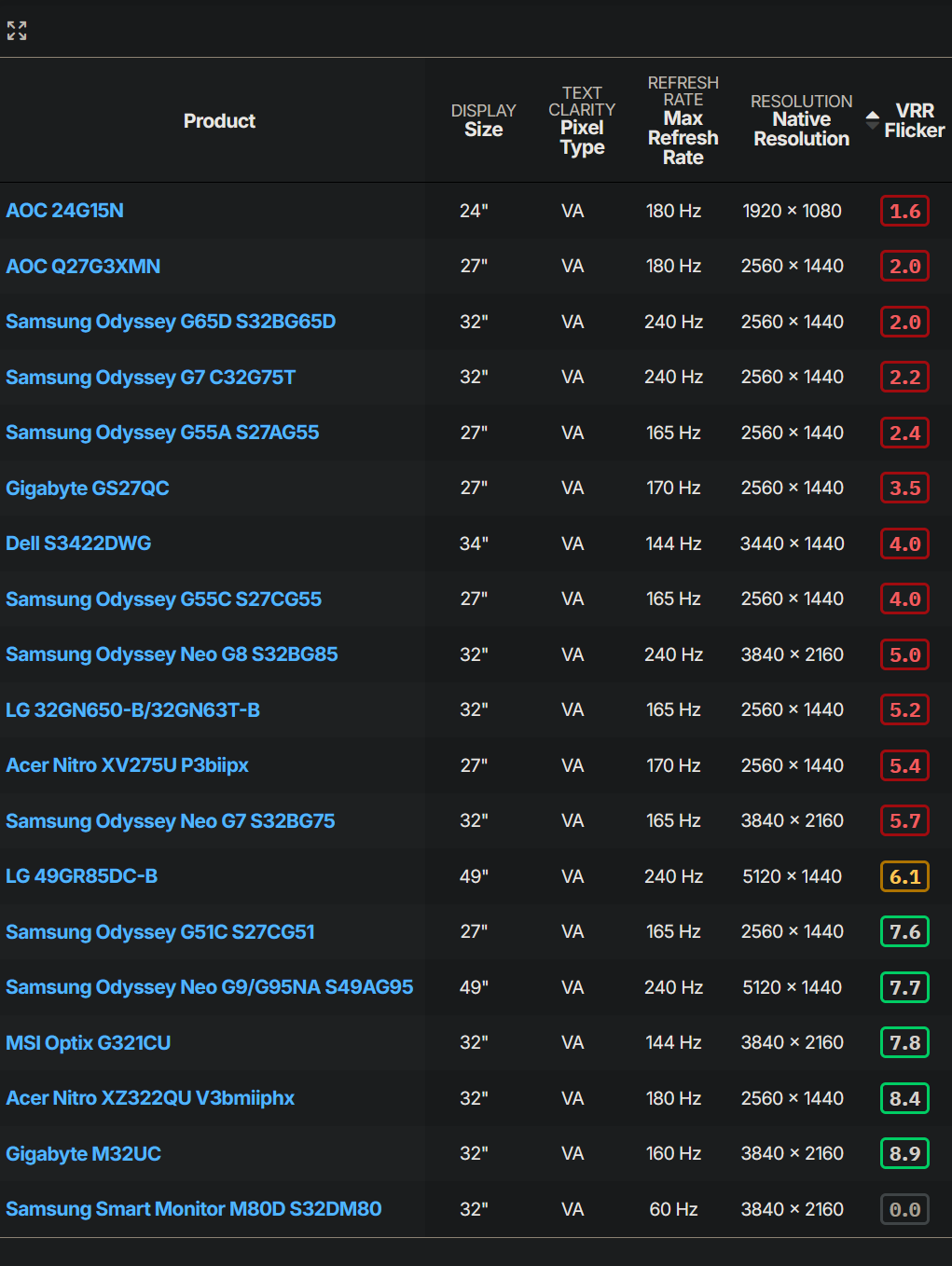952x1266 pixels.
Task: Open Samsung Odyssey G51C S27CG51 link
Action: click(159, 932)
